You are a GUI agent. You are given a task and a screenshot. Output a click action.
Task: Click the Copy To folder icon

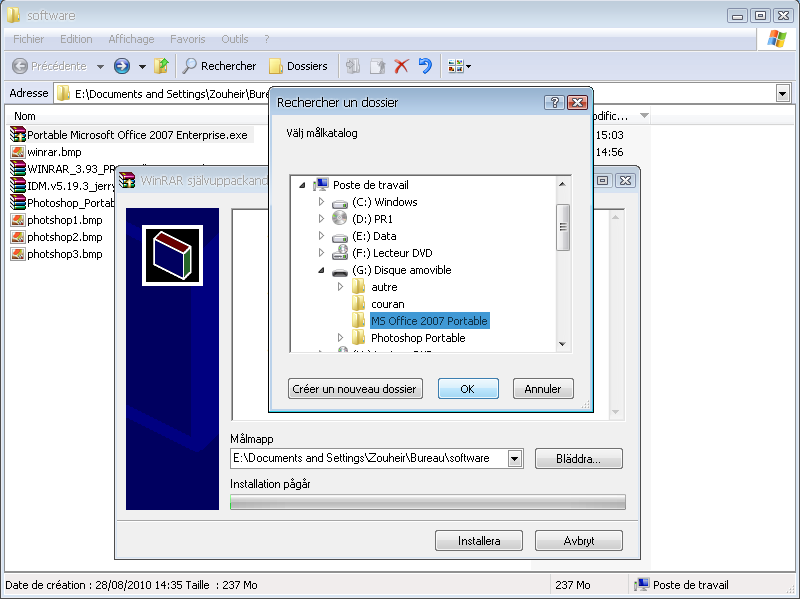(x=377, y=66)
